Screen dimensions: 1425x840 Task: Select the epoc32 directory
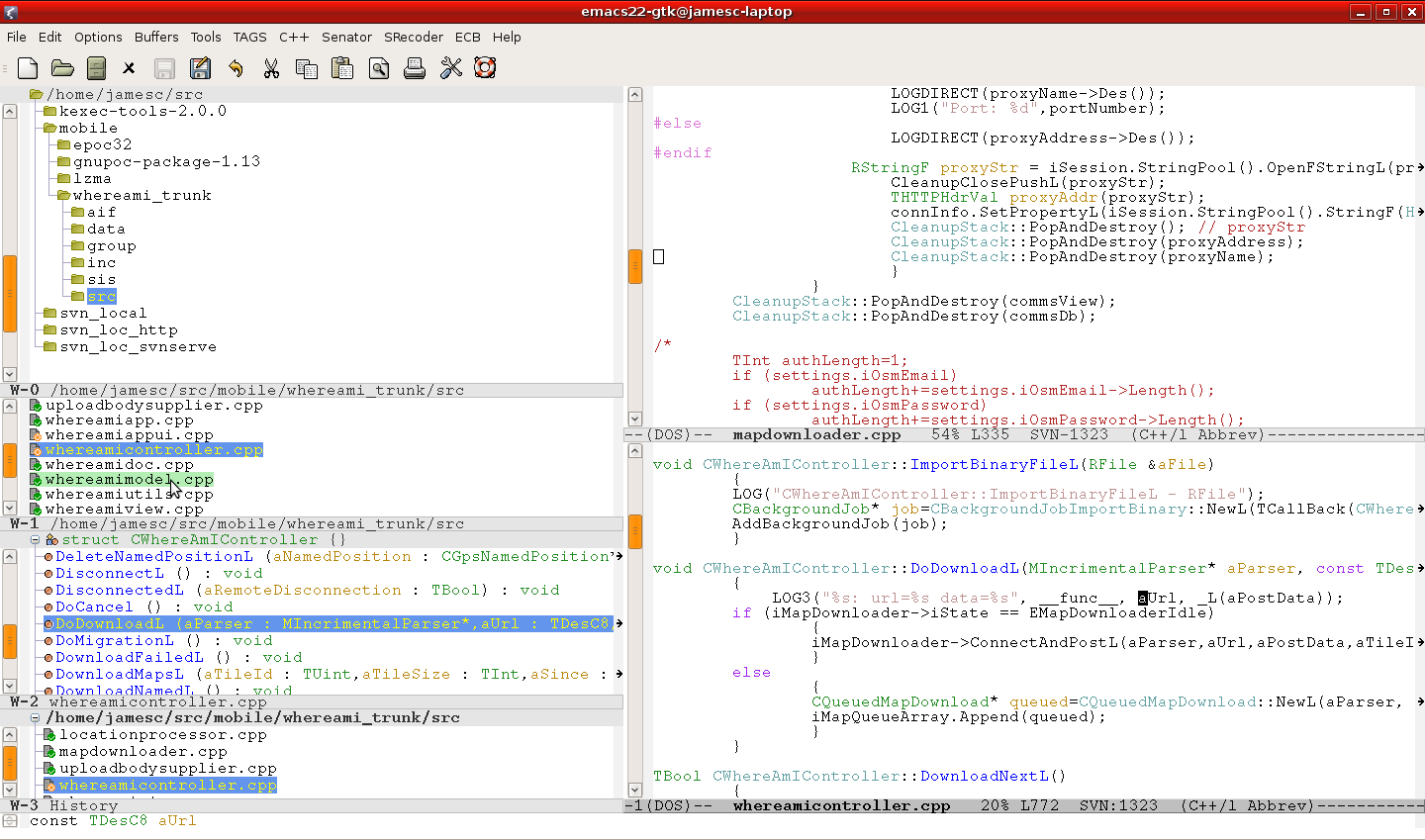click(x=102, y=144)
